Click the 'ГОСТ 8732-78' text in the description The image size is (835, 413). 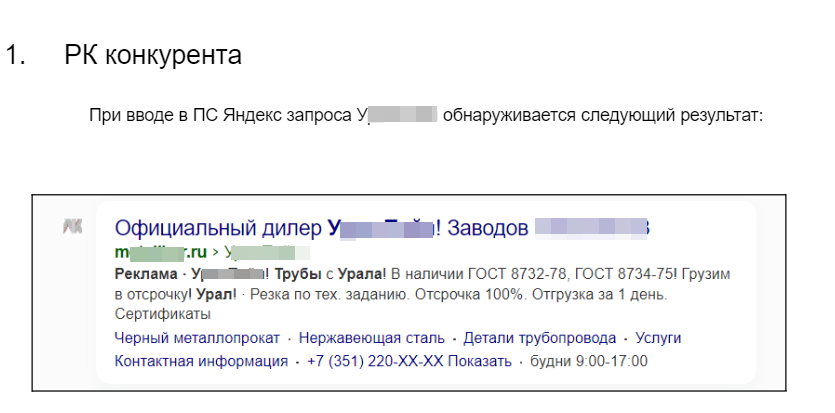coord(484,273)
